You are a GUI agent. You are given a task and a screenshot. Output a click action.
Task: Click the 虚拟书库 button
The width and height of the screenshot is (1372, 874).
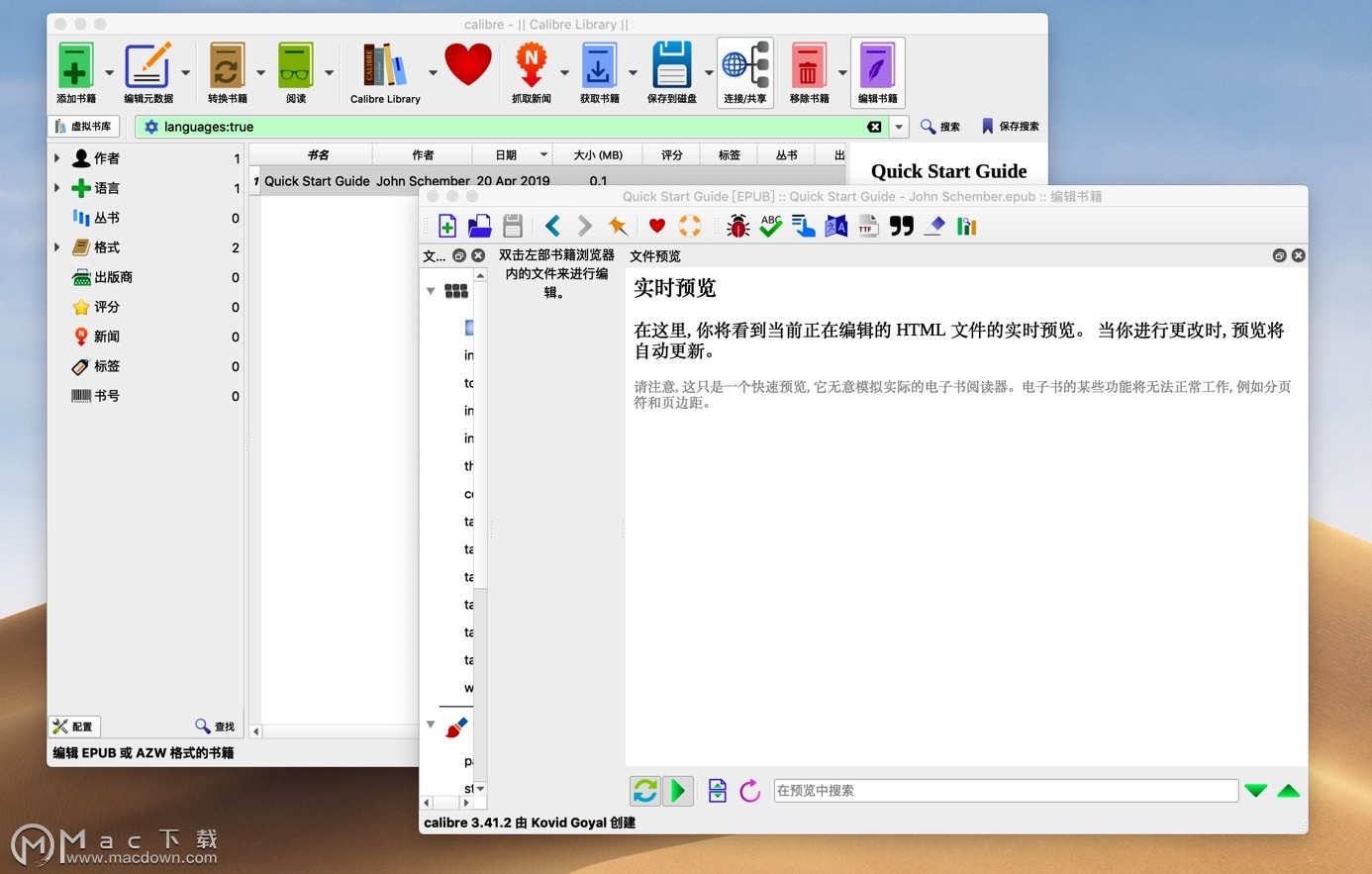tap(83, 127)
